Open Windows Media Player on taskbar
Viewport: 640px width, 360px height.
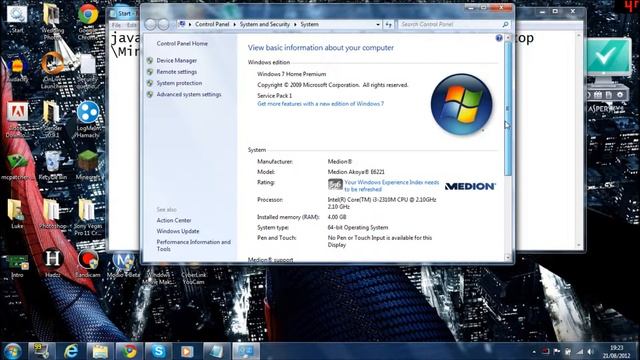187,351
